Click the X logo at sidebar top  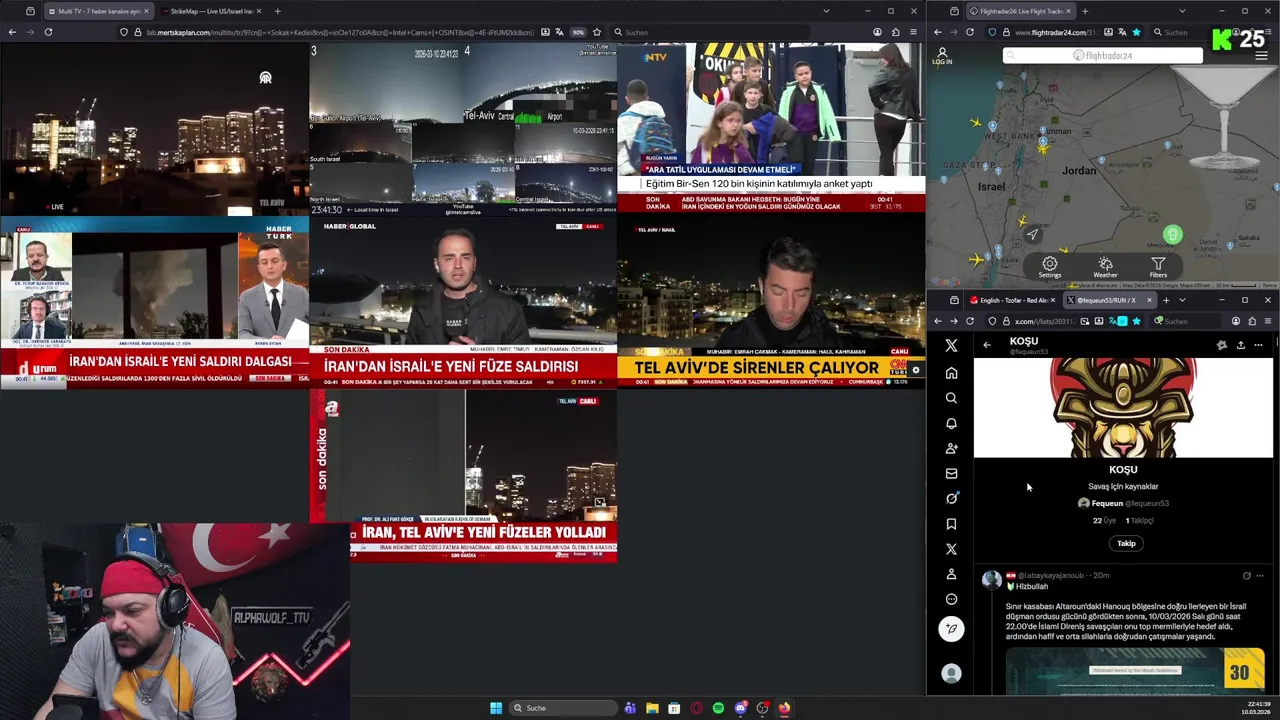point(951,345)
